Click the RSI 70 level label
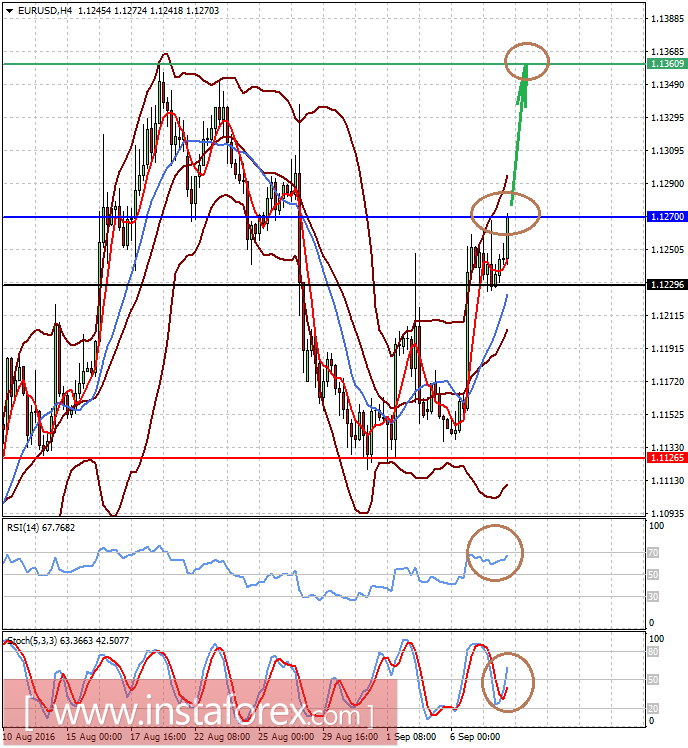The height and width of the screenshot is (748, 688). click(x=653, y=552)
